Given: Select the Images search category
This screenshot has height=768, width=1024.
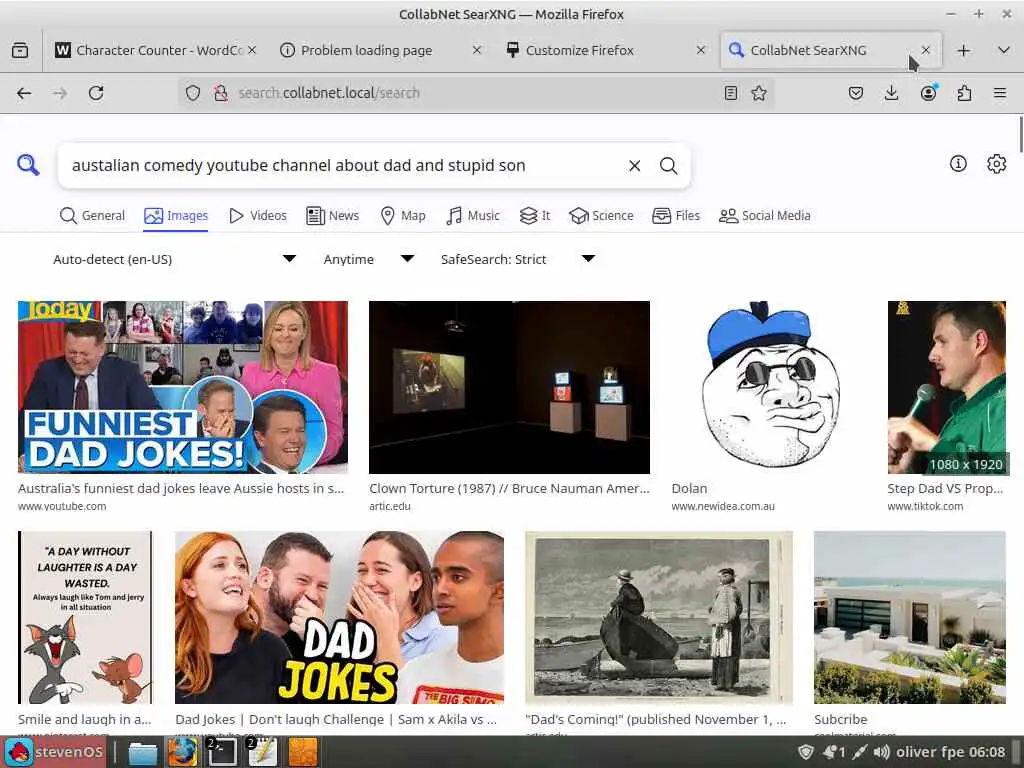Looking at the screenshot, I should 176,216.
